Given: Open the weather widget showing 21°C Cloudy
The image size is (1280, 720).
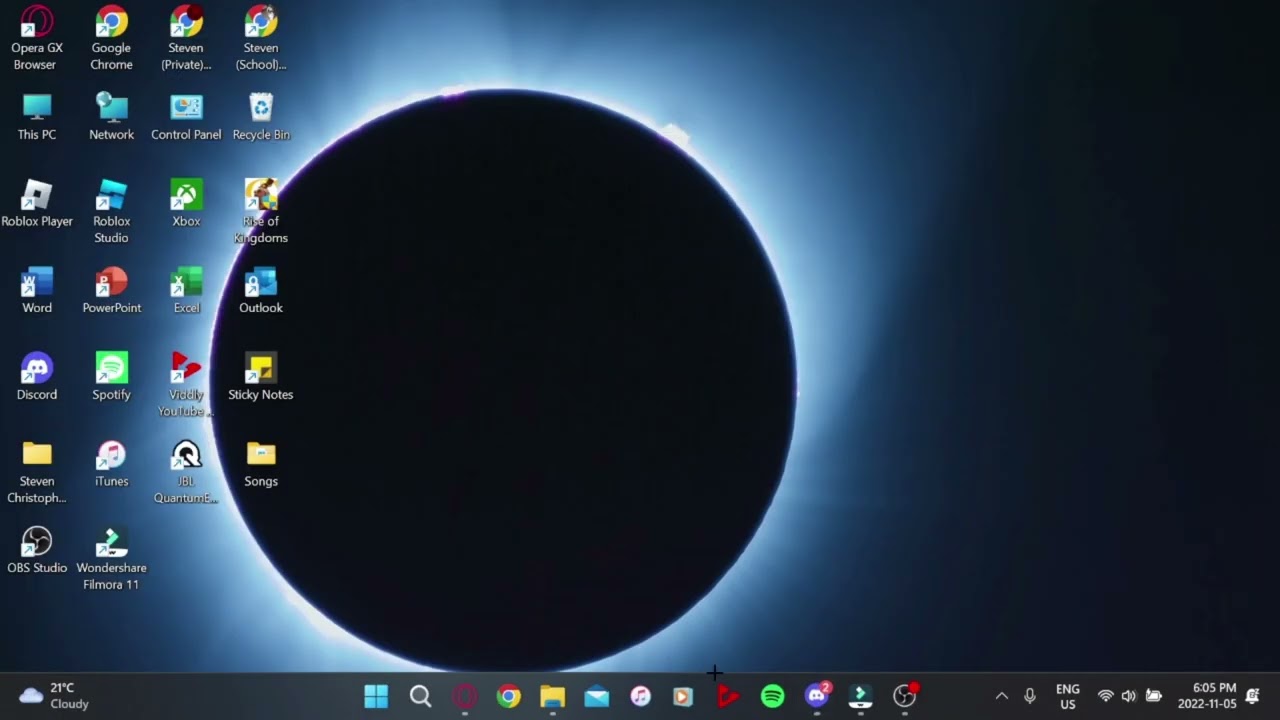Looking at the screenshot, I should pyautogui.click(x=54, y=696).
